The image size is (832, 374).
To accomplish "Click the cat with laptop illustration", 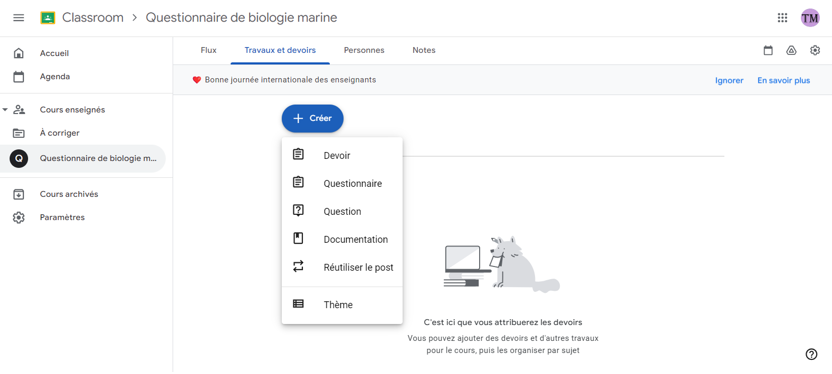I will pos(501,264).
